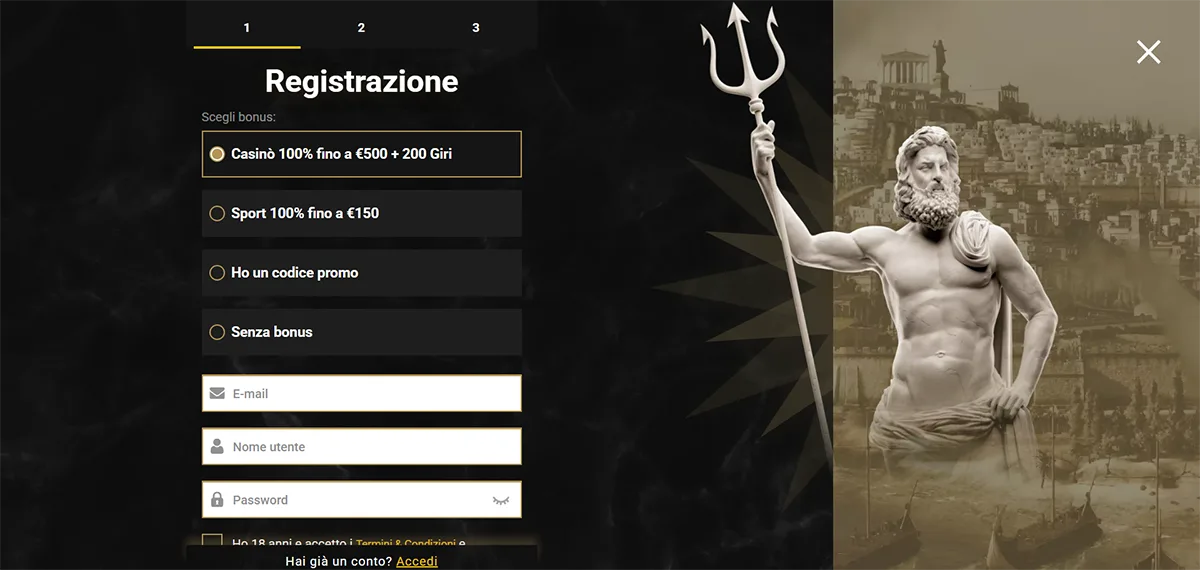Tick the 18 anni terms checkbox
Viewport: 1200px width, 570px height.
click(212, 542)
